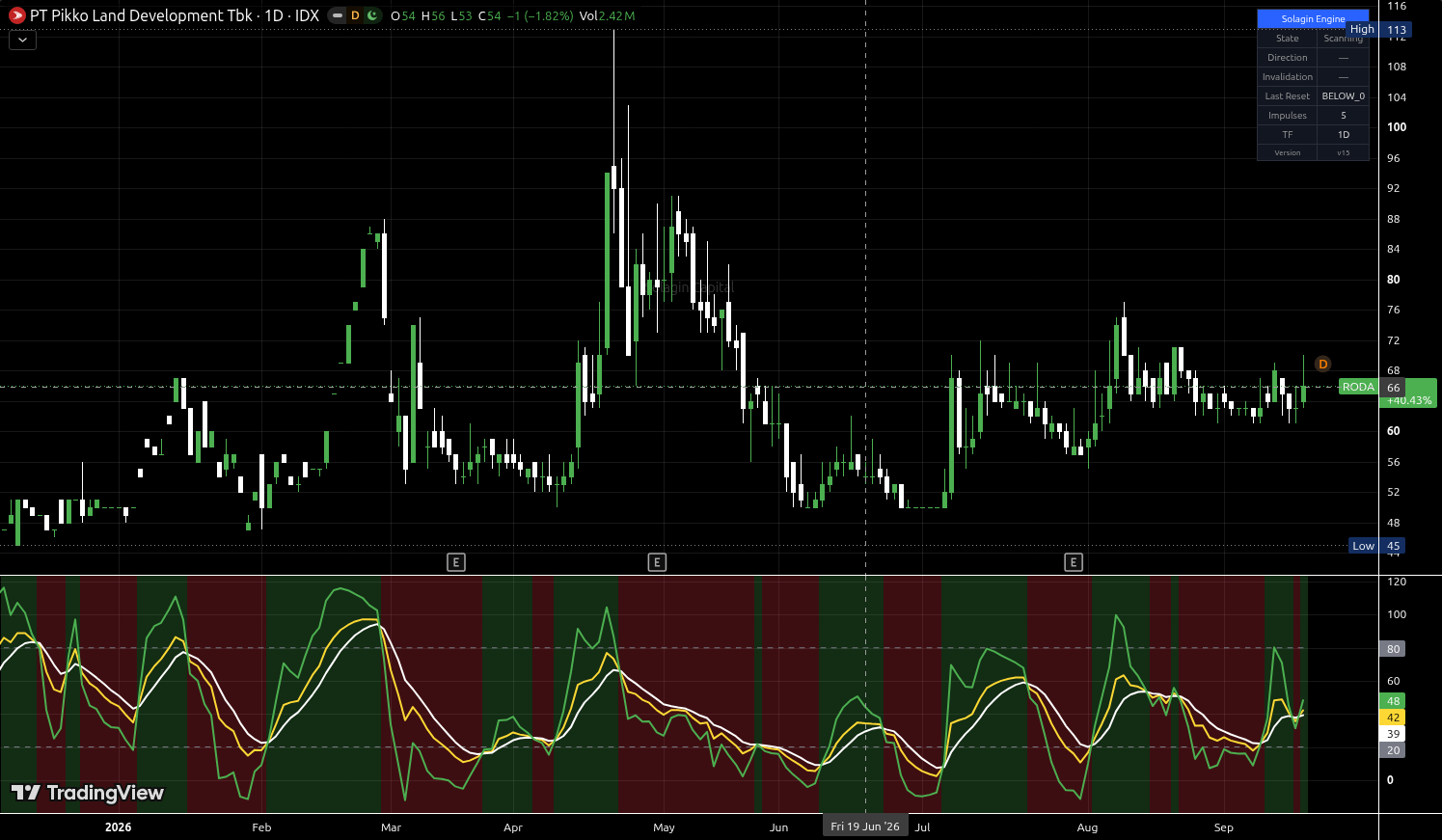Click the orange D dividend marker on chart
This screenshot has height=840, width=1442.
1322,364
